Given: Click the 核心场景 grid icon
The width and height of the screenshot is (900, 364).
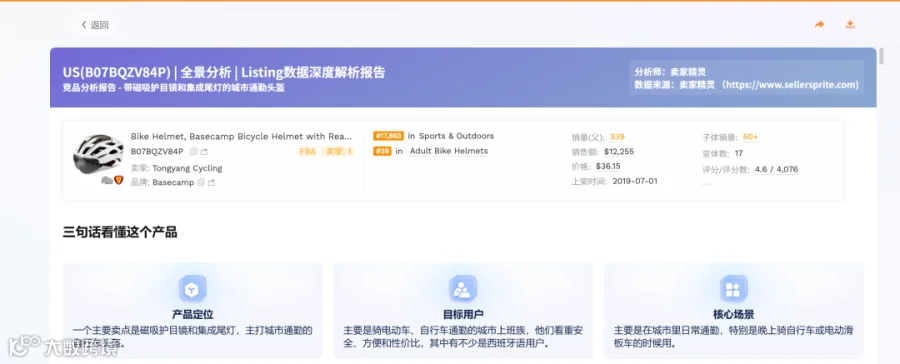Looking at the screenshot, I should pos(734,289).
